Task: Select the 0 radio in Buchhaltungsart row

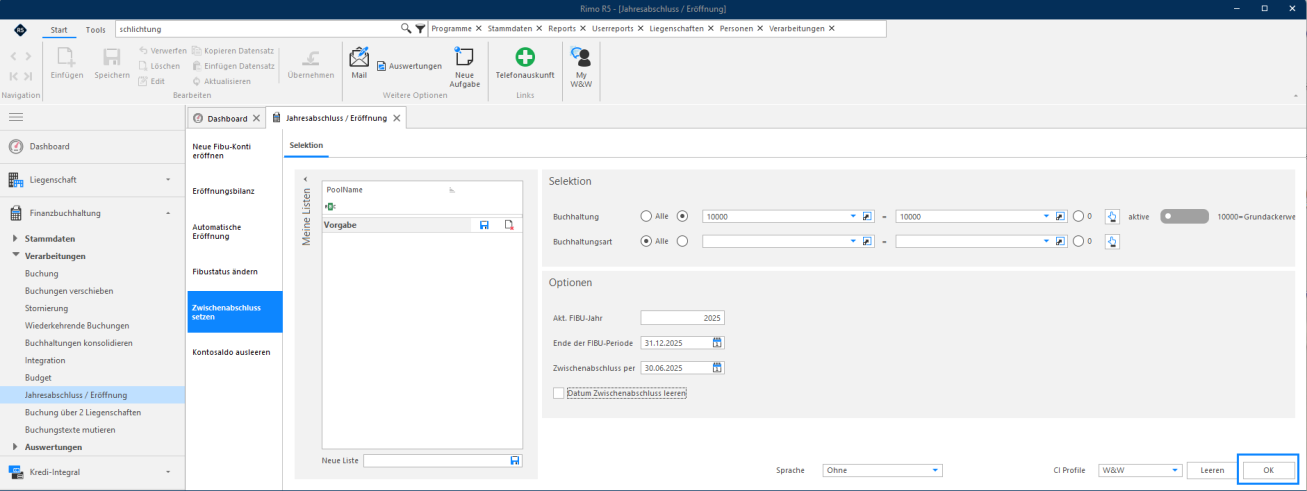Action: click(x=1078, y=241)
